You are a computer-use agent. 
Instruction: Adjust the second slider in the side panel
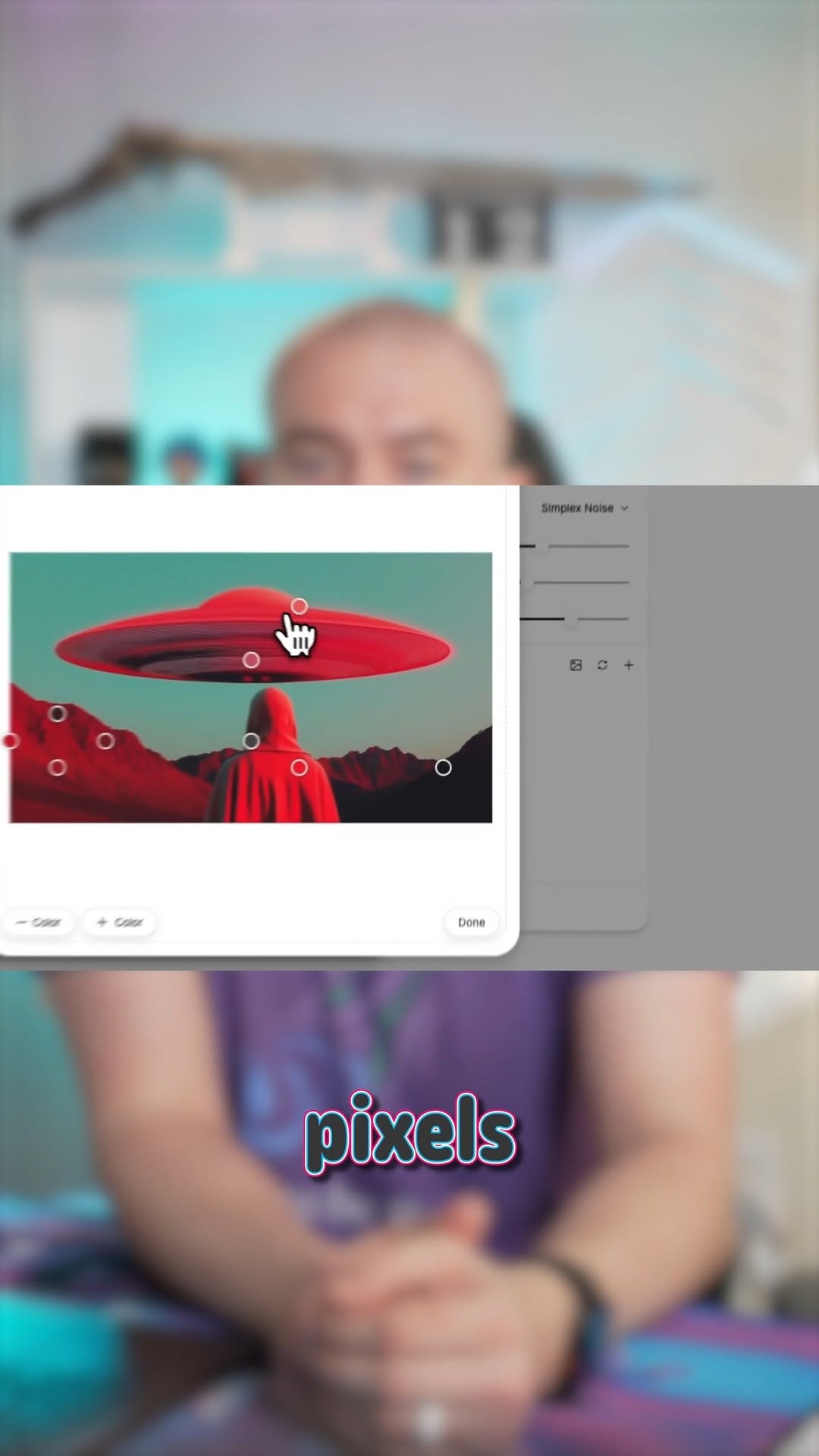574,582
